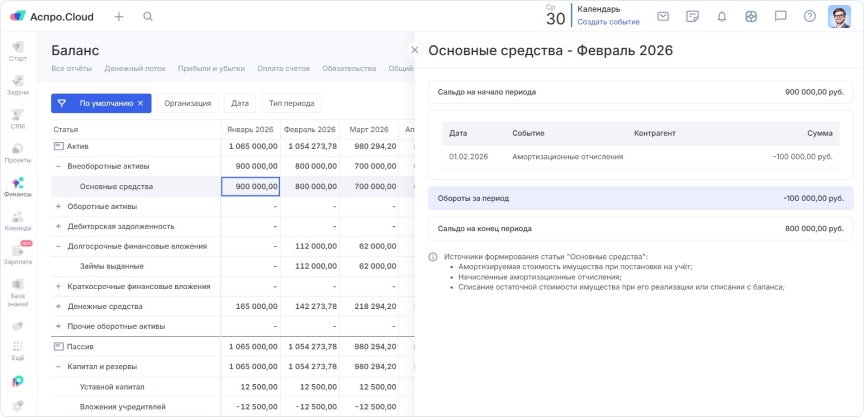
Task: Open the help question mark icon
Action: (x=809, y=17)
